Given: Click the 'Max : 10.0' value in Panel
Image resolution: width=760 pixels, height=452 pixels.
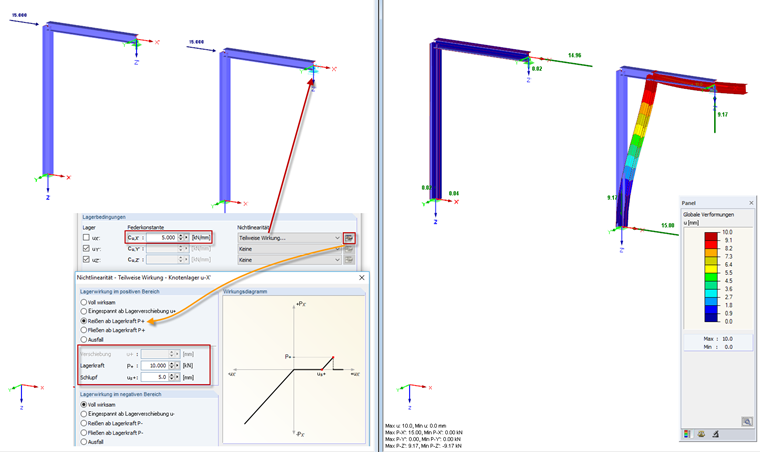Looking at the screenshot, I should 718,339.
